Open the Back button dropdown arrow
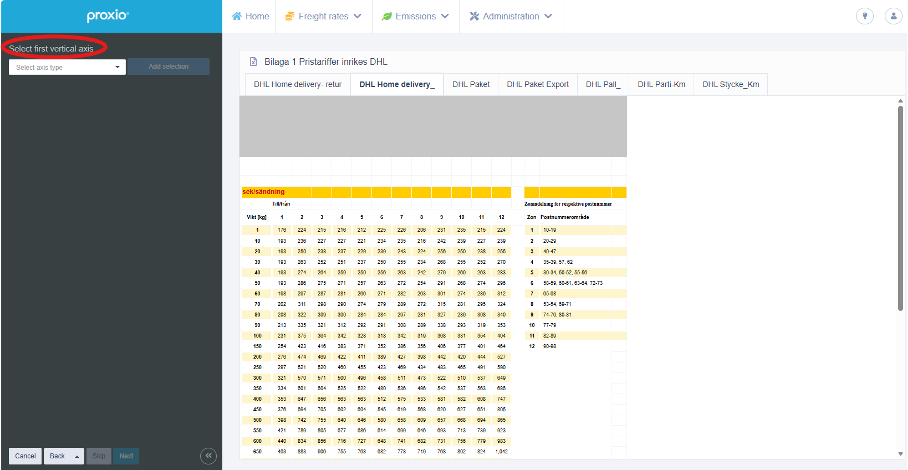Image resolution: width=908 pixels, height=470 pixels. click(76, 456)
